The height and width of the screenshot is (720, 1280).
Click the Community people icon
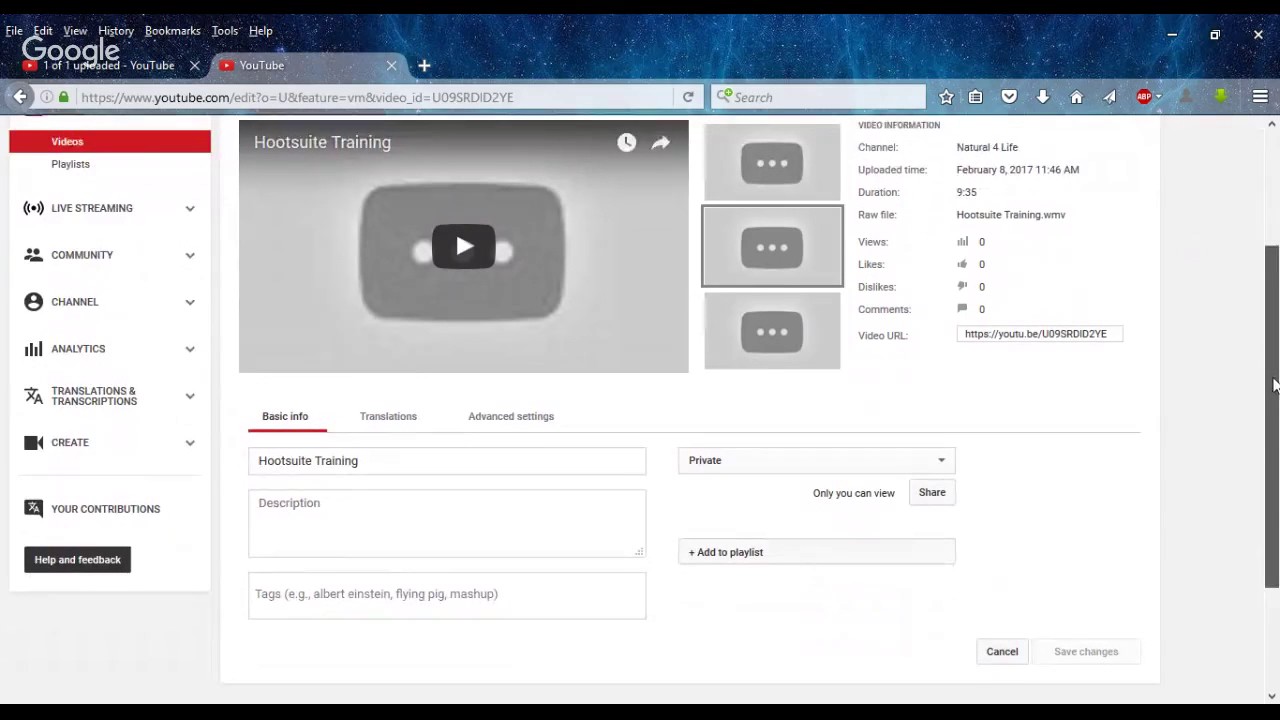click(x=34, y=255)
